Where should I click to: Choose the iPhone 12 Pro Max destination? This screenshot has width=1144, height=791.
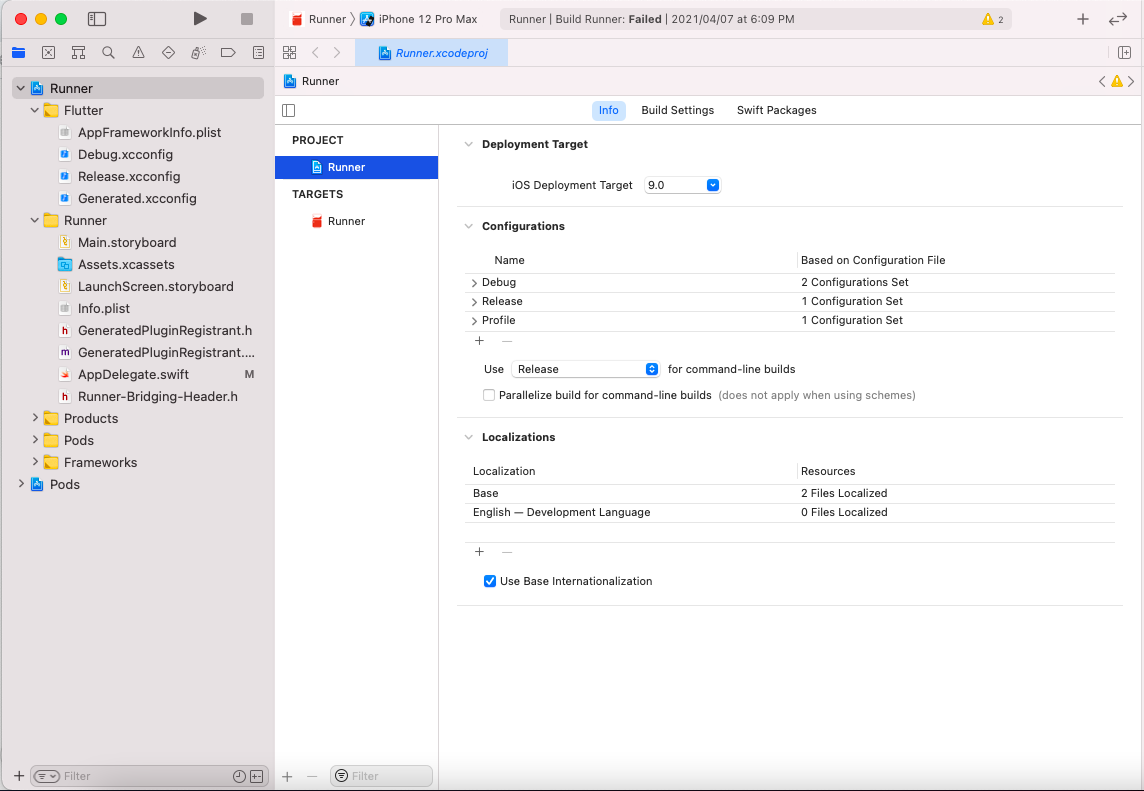(419, 19)
